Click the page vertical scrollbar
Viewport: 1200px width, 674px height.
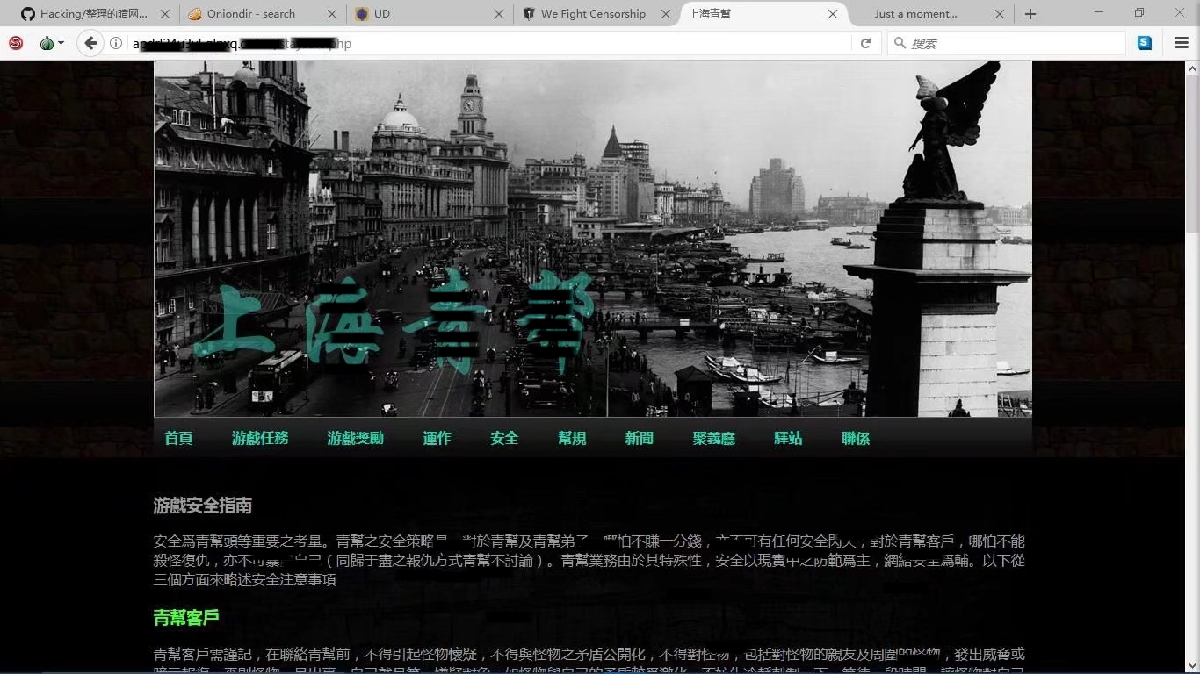[x=1191, y=300]
